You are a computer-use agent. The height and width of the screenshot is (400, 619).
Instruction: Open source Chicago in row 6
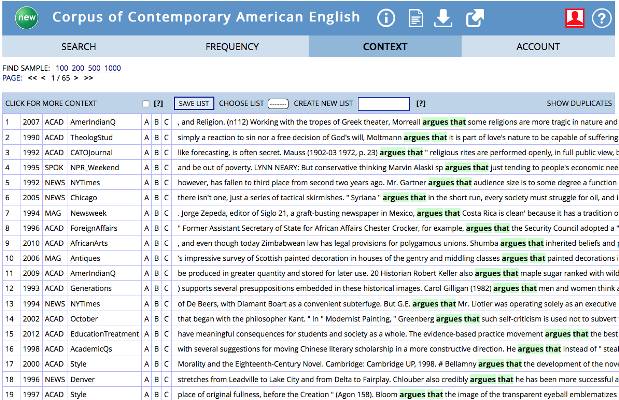[x=84, y=198]
